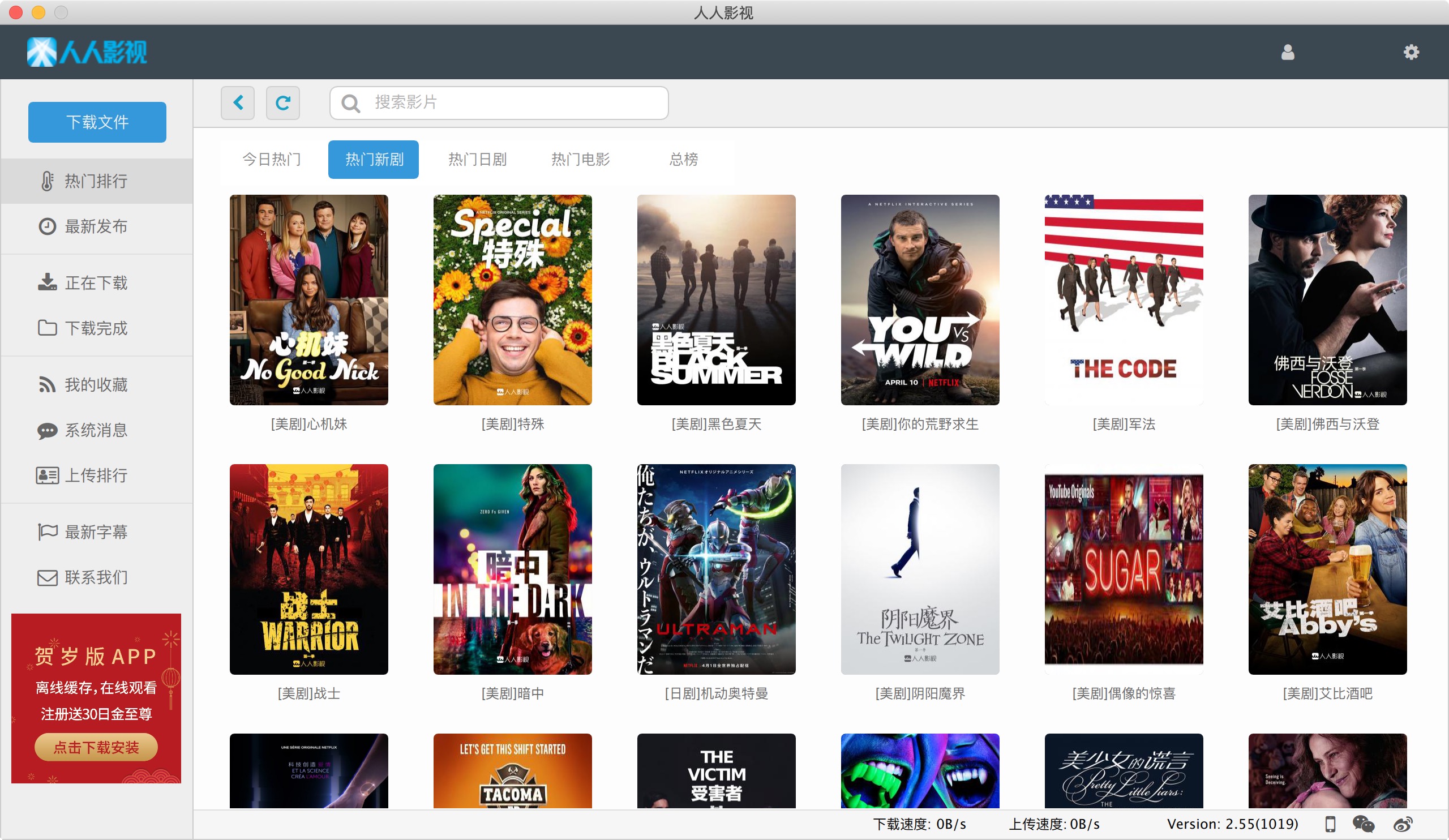This screenshot has width=1449, height=840.
Task: Click the envelope icon beside 联系我们
Action: pos(47,577)
